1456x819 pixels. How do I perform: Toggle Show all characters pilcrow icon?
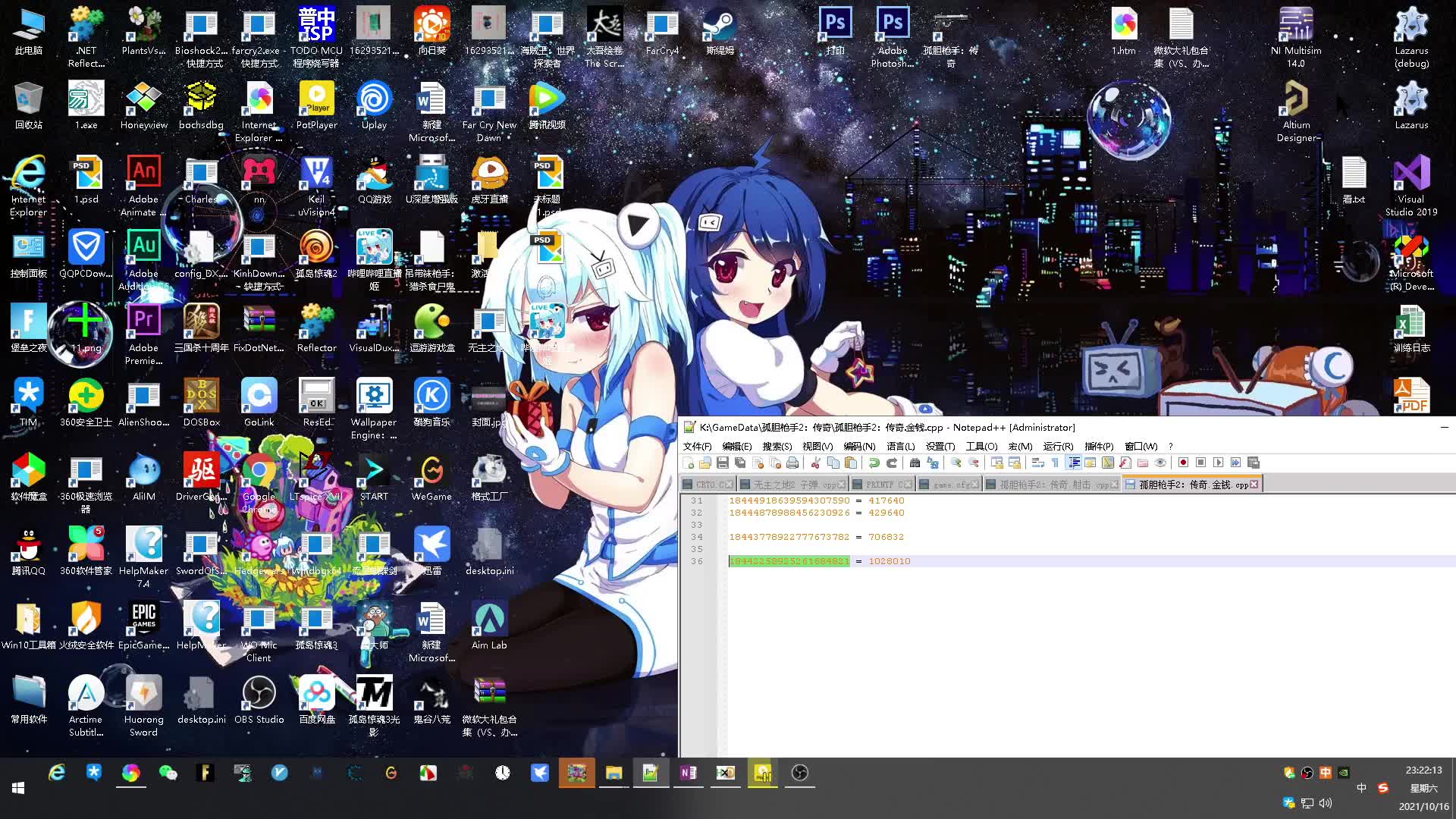[1056, 463]
